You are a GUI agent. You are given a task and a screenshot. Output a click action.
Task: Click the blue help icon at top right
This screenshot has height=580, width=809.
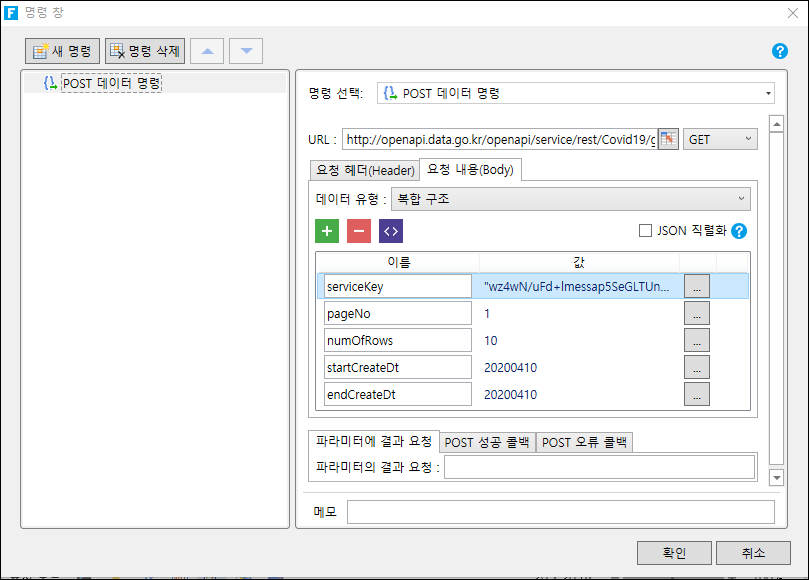(780, 51)
